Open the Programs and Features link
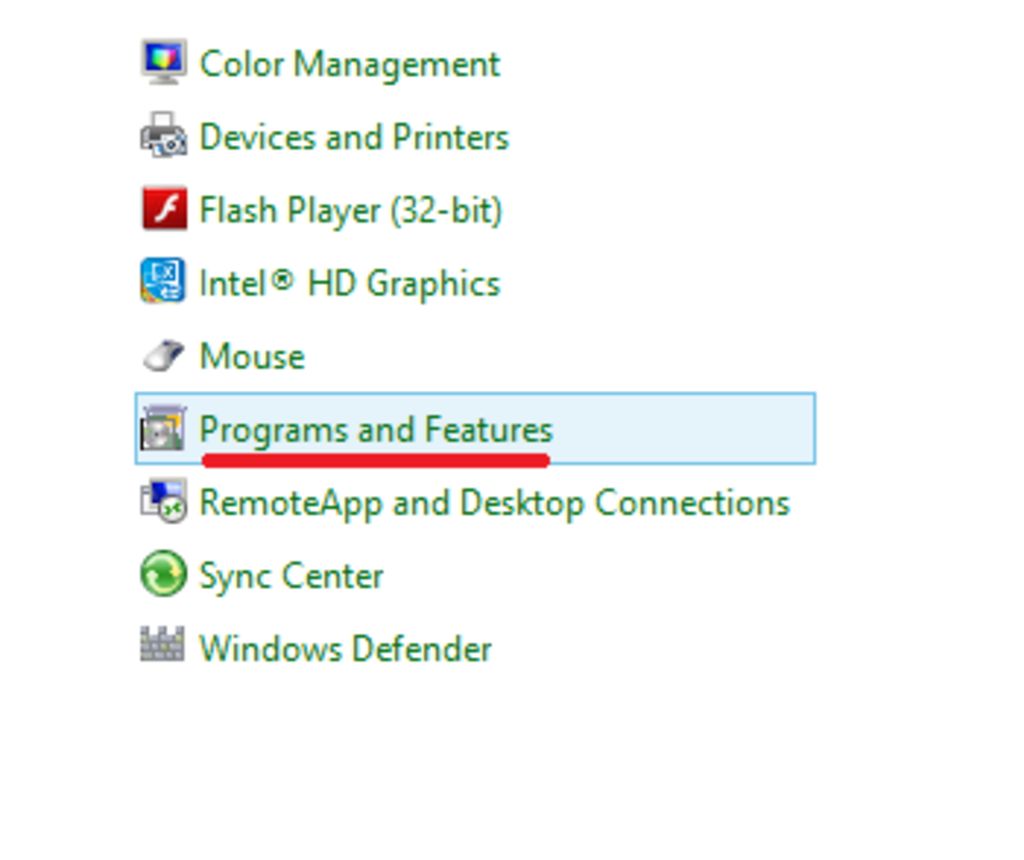This screenshot has height=860, width=1024. [375, 429]
